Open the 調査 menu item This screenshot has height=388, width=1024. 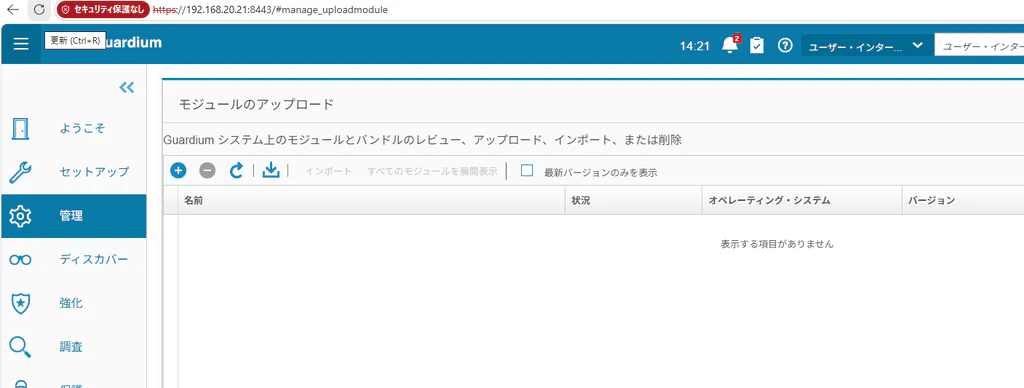[74, 346]
